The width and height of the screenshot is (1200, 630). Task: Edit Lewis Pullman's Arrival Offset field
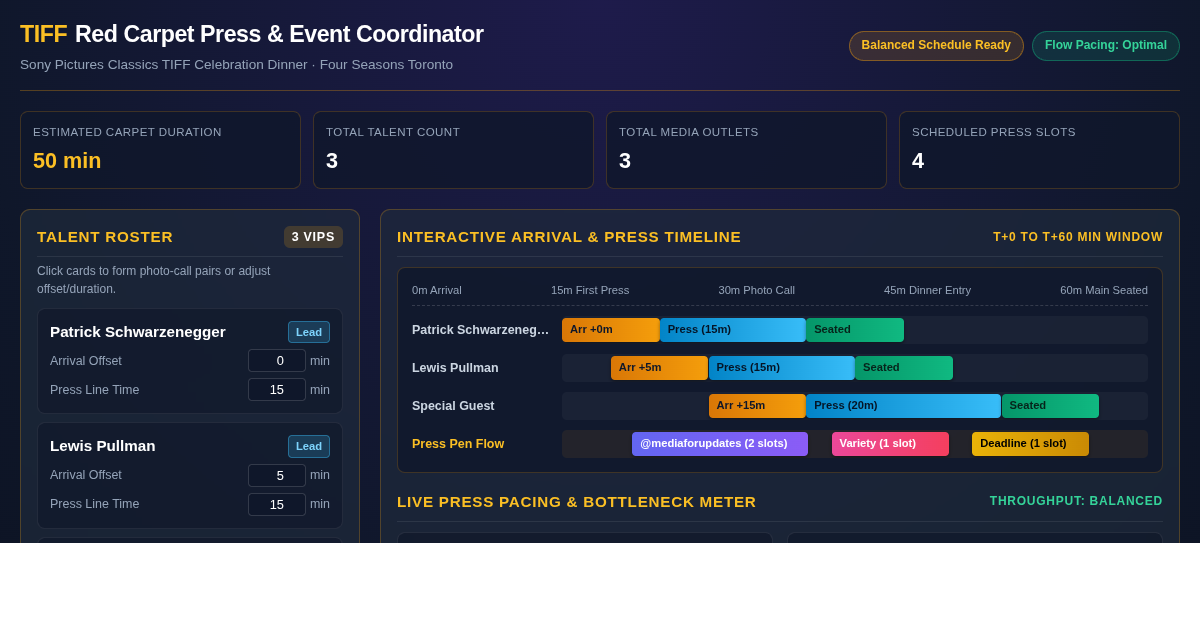click(277, 475)
